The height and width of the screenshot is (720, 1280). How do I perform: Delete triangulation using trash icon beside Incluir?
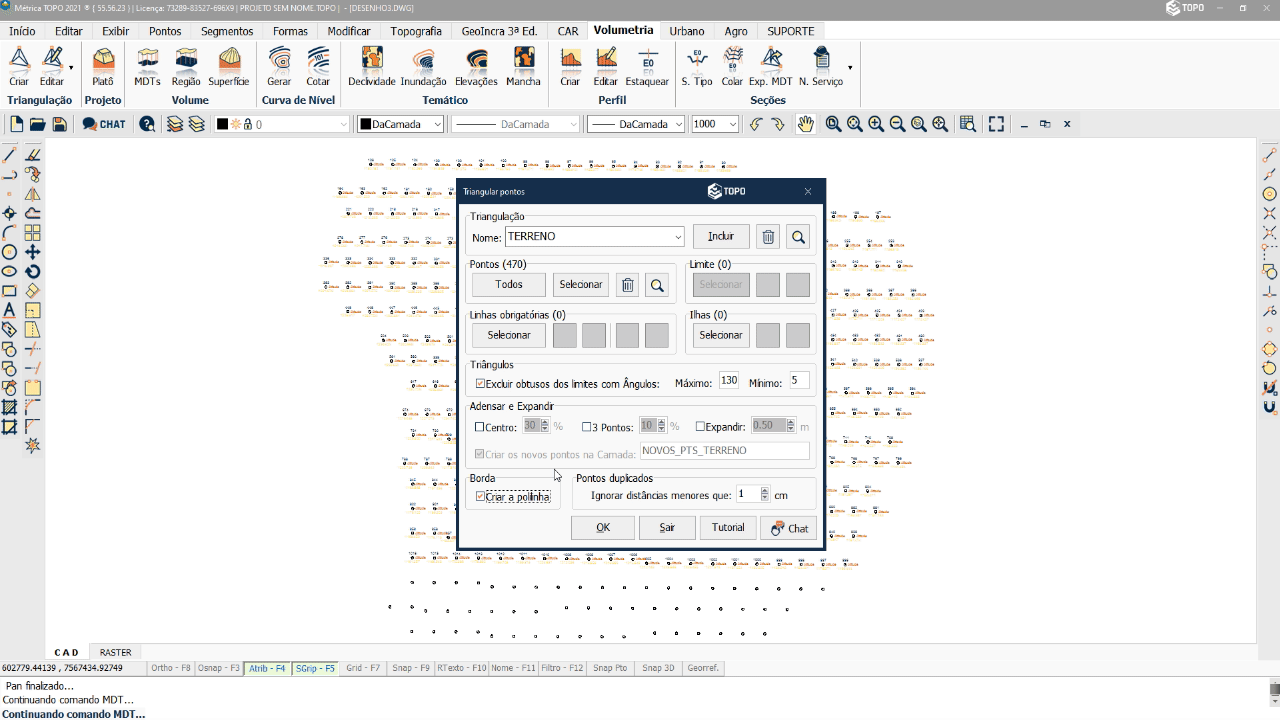point(768,237)
